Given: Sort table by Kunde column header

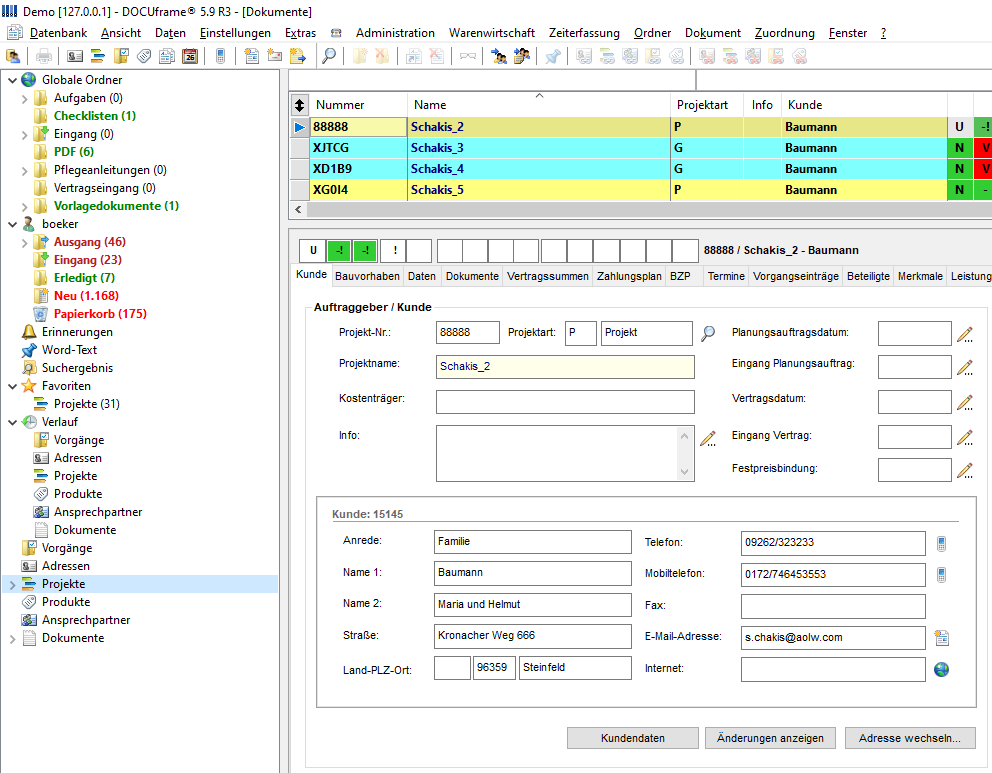Looking at the screenshot, I should 864,105.
